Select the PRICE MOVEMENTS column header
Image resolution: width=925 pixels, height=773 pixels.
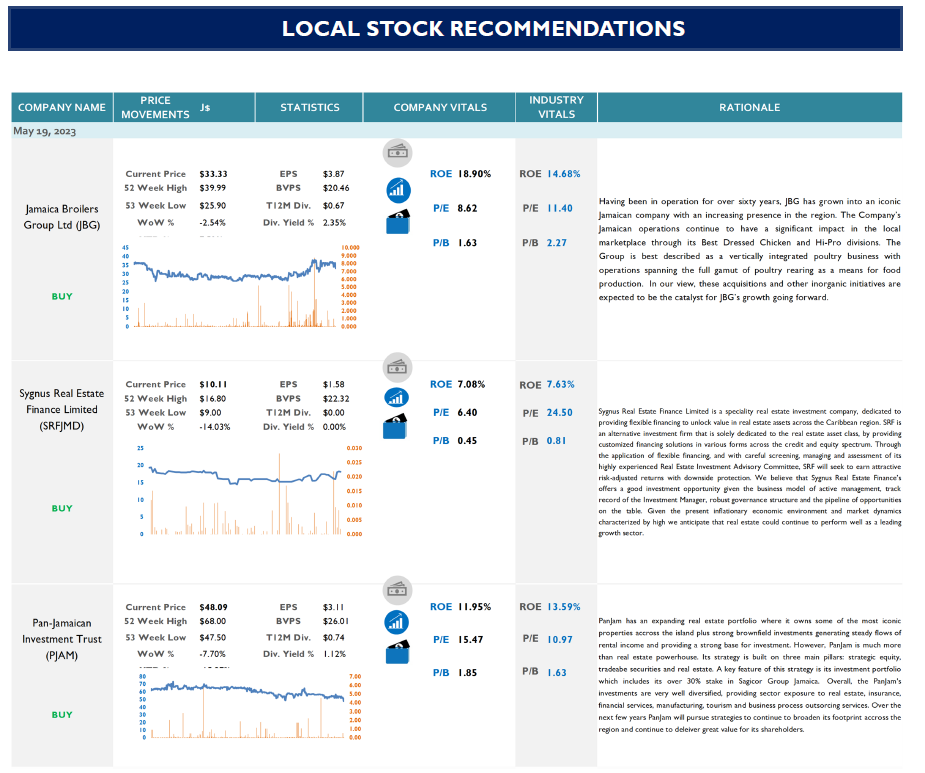point(184,107)
